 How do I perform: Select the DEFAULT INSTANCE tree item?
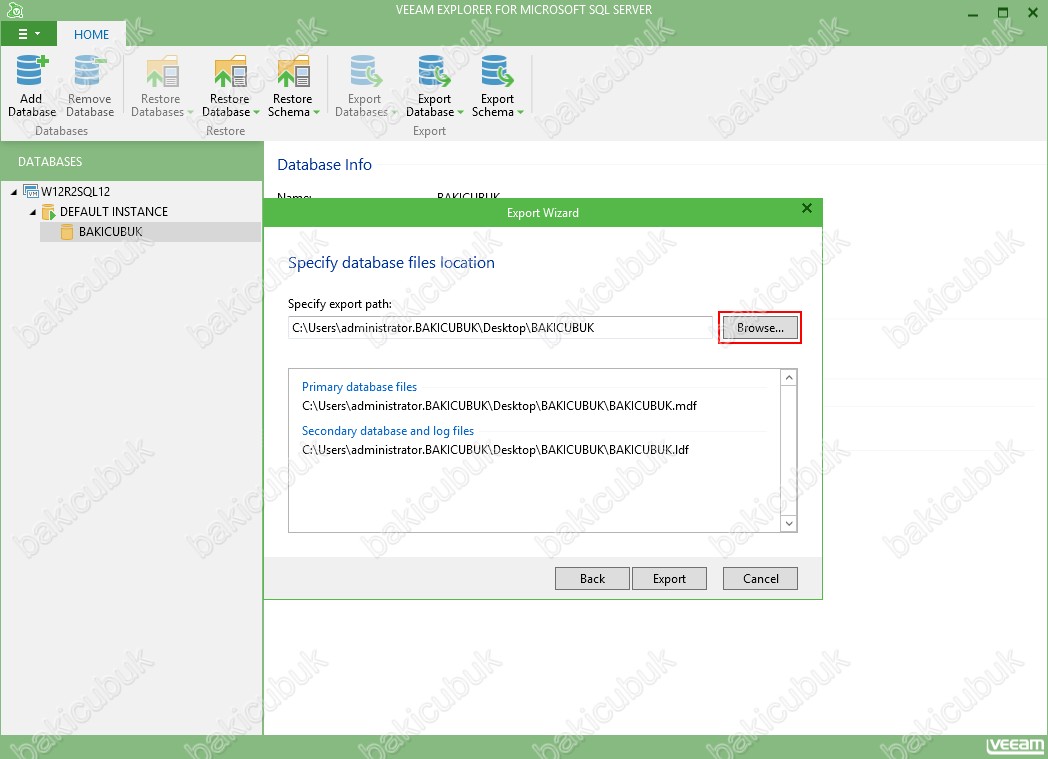[x=114, y=212]
